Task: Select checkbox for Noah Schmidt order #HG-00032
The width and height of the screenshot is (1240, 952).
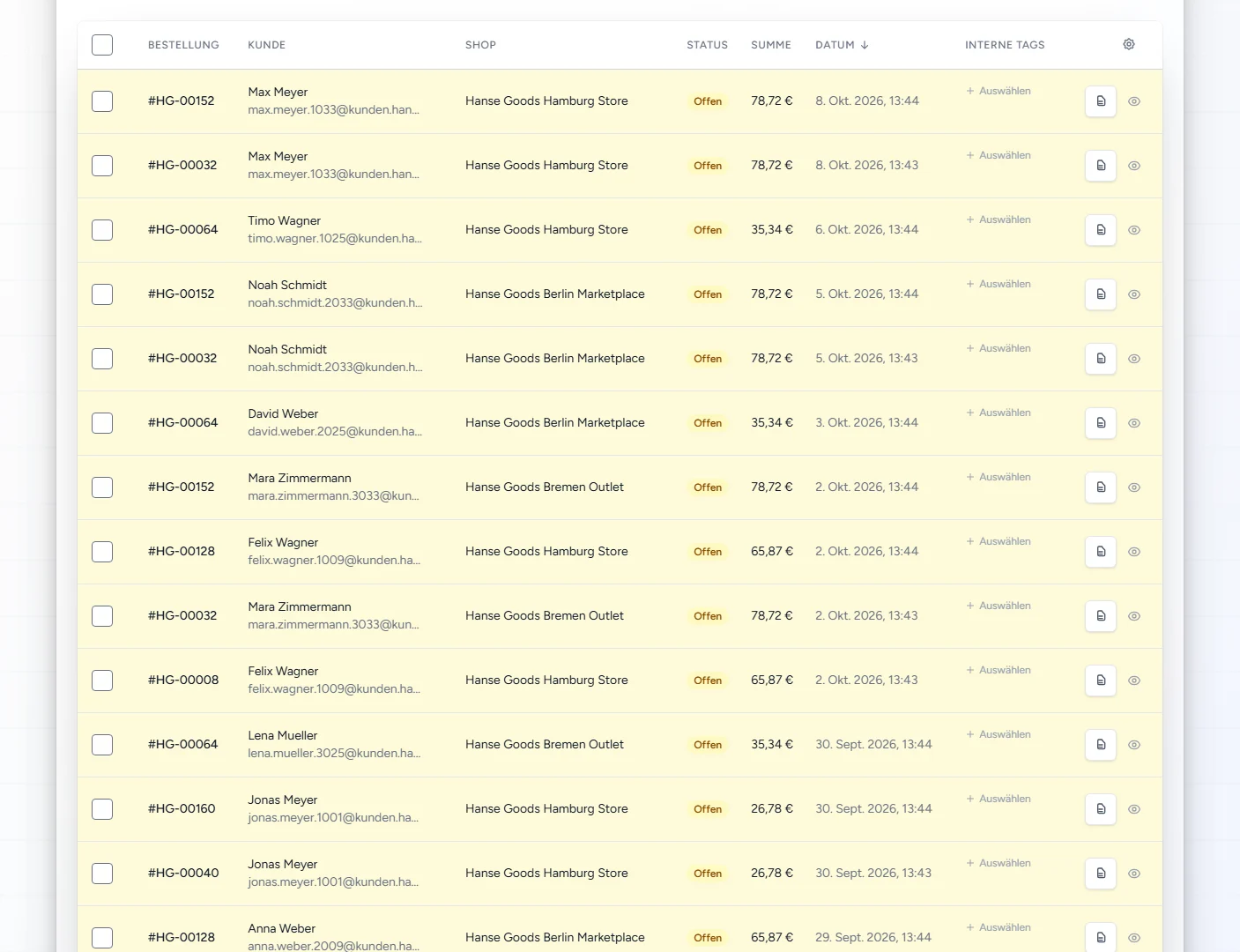Action: [x=102, y=359]
